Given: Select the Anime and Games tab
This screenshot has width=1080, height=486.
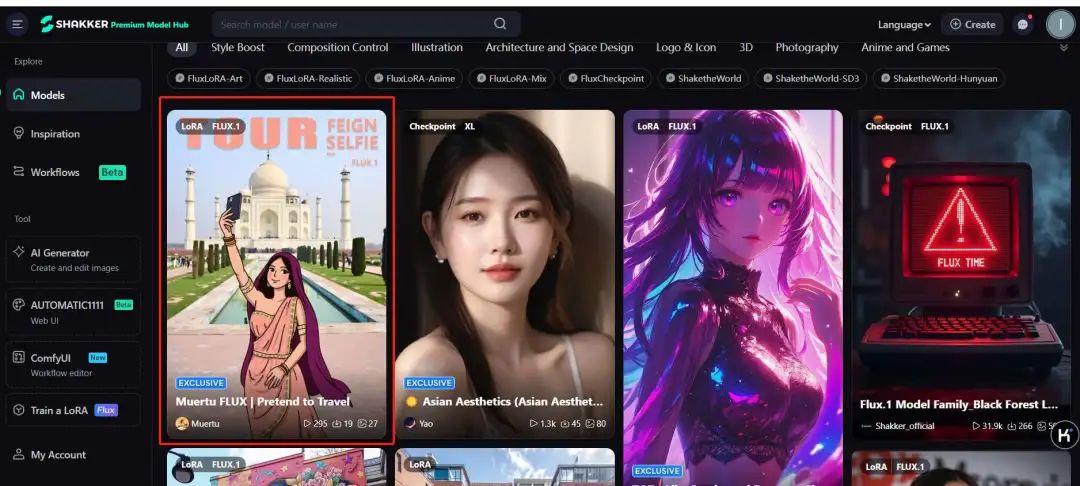Looking at the screenshot, I should coord(905,47).
